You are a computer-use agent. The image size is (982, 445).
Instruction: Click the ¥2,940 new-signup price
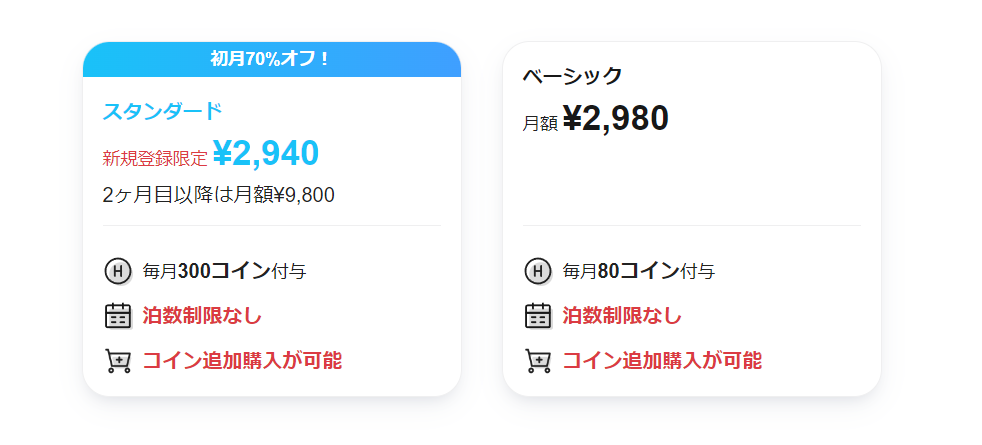[266, 153]
